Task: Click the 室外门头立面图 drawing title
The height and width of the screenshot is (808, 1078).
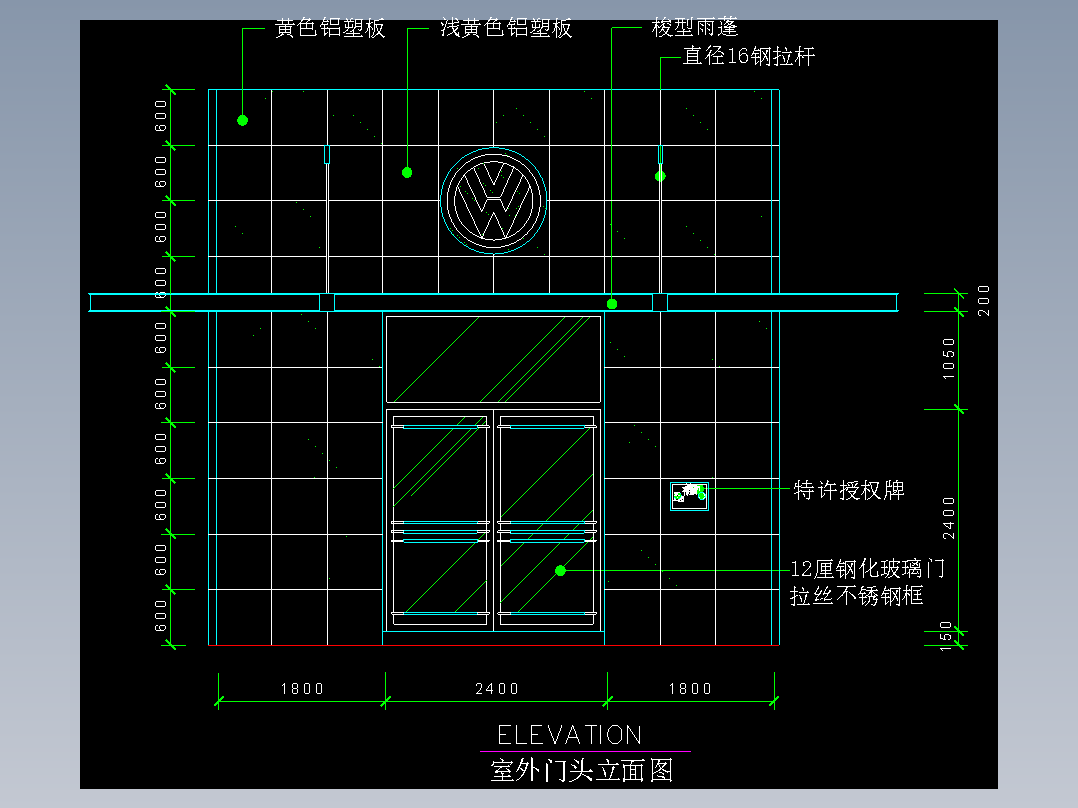Action: (582, 770)
